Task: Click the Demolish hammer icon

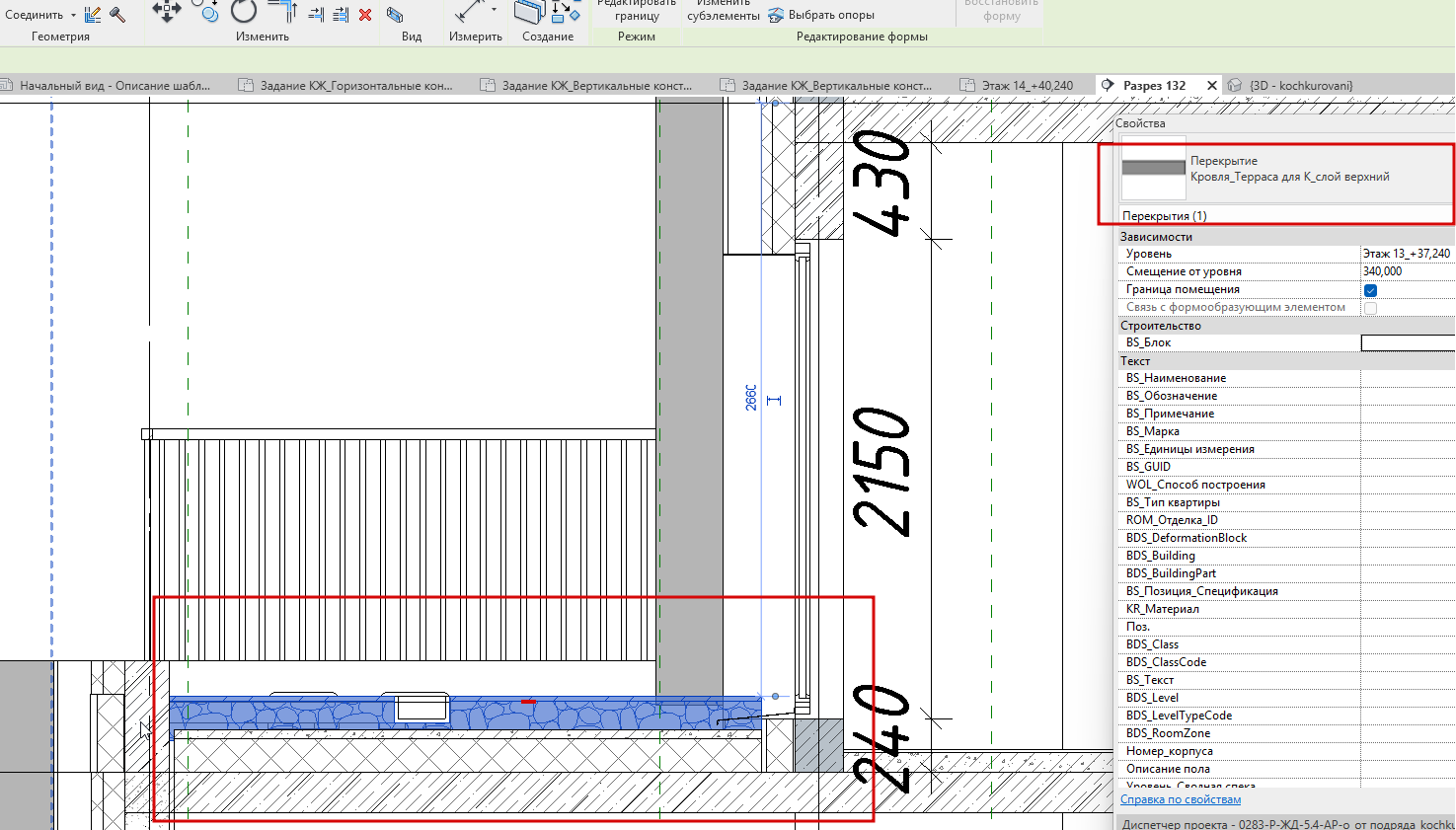Action: [x=117, y=15]
